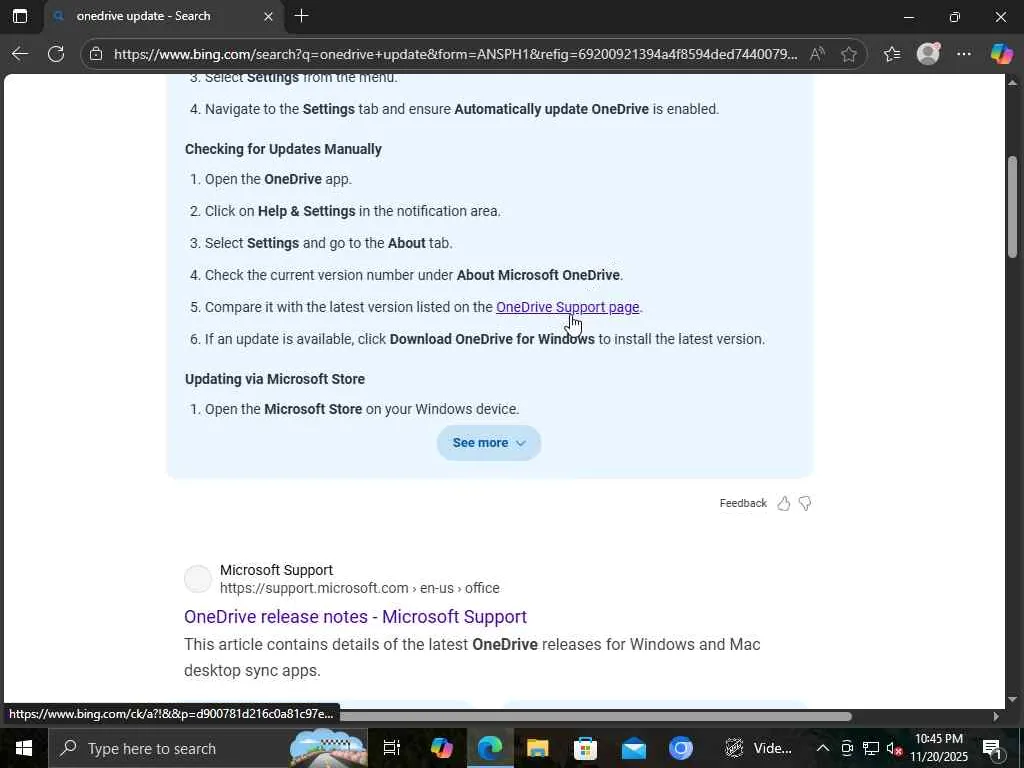Screen dimensions: 1024x768
Task: Open the notification center icon
Action: click(993, 748)
